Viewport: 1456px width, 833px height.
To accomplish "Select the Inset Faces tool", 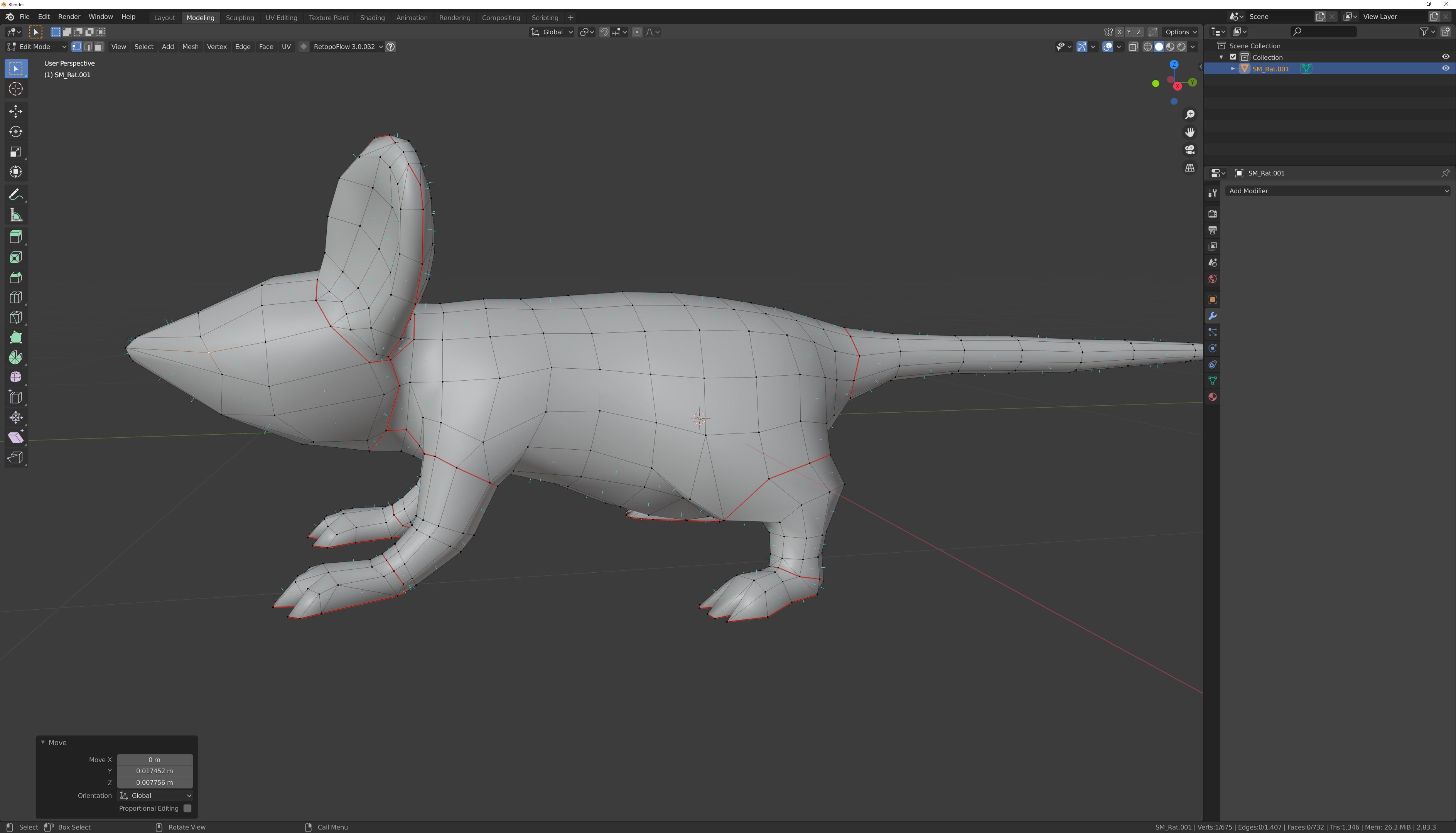I will (x=15, y=258).
